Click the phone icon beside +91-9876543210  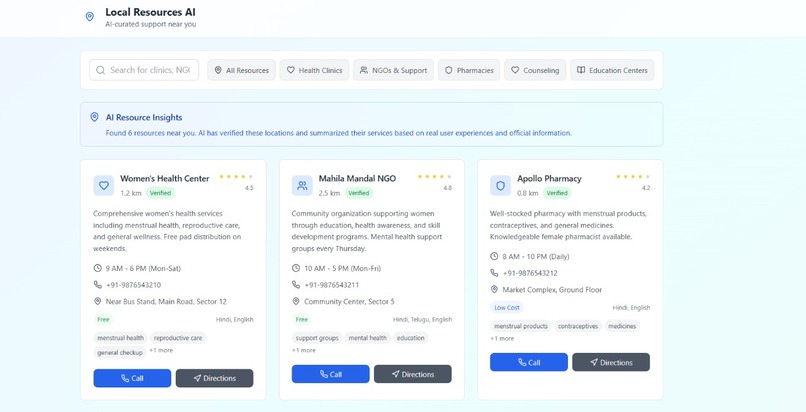[98, 285]
